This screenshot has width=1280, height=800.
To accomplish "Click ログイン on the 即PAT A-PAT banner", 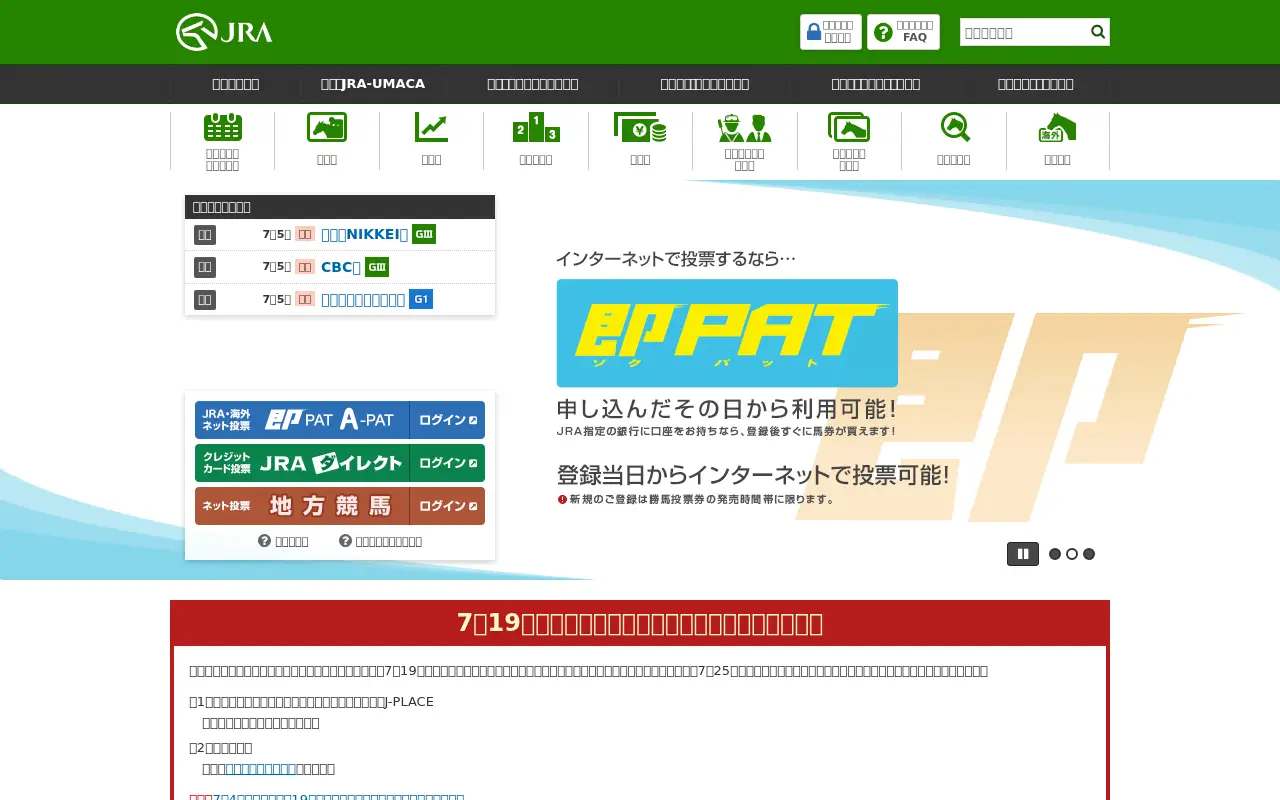I will click(447, 420).
